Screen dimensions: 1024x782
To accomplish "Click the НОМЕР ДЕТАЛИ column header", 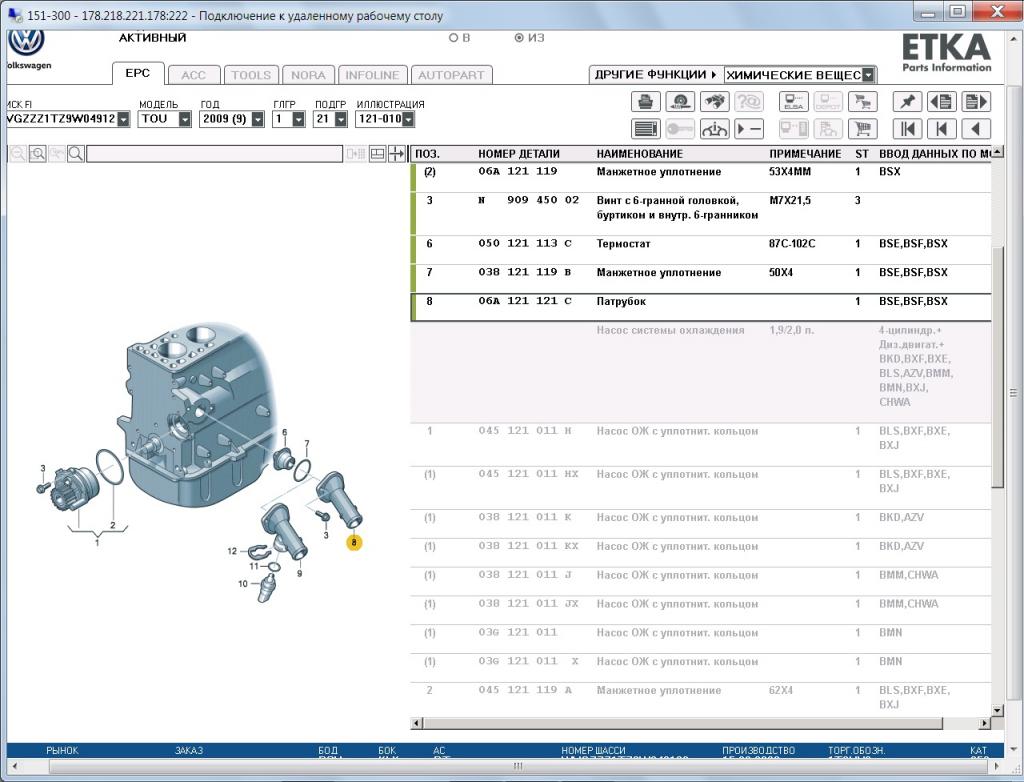I will point(519,154).
